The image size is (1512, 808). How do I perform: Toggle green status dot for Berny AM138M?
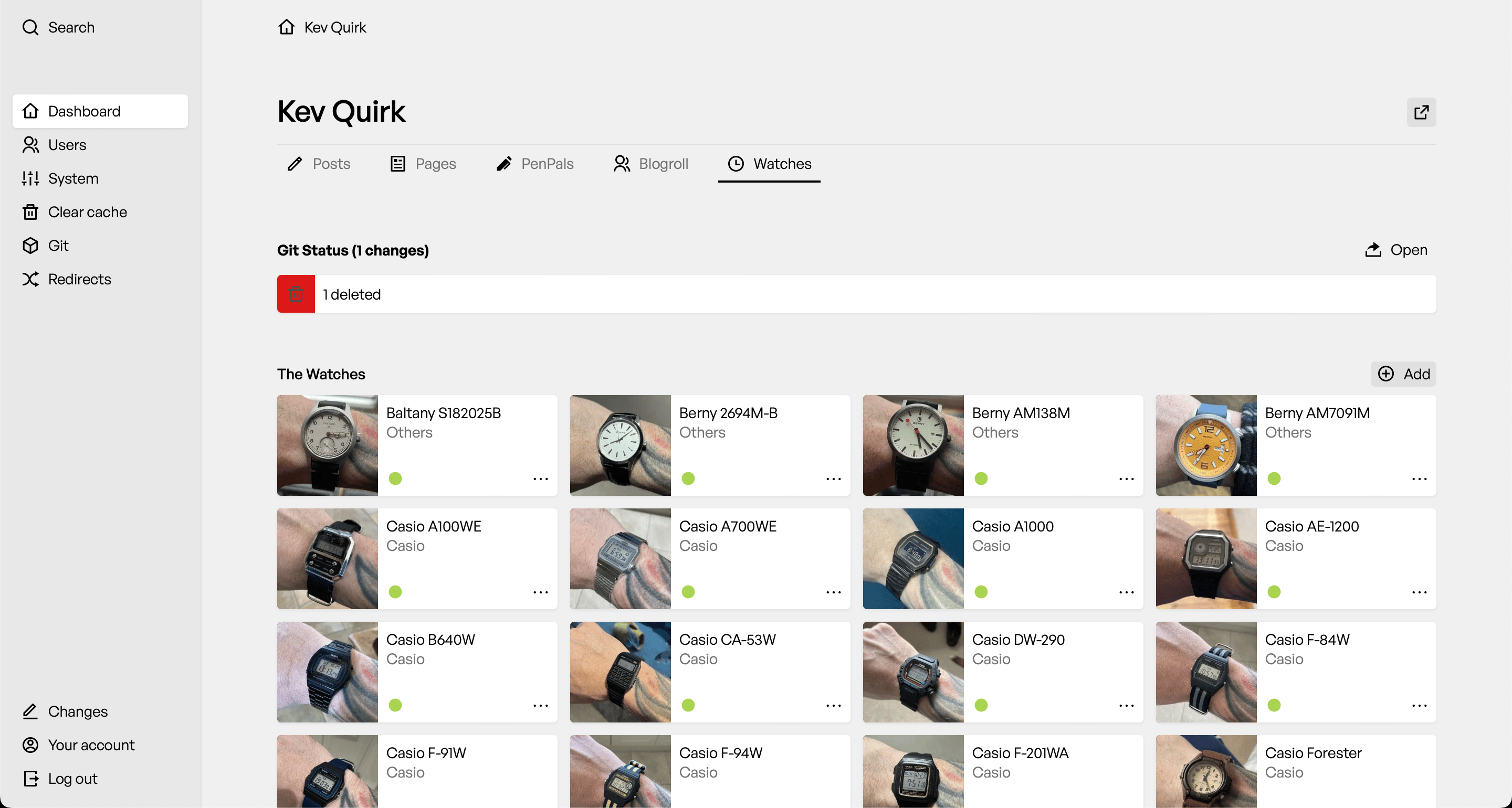(x=981, y=479)
